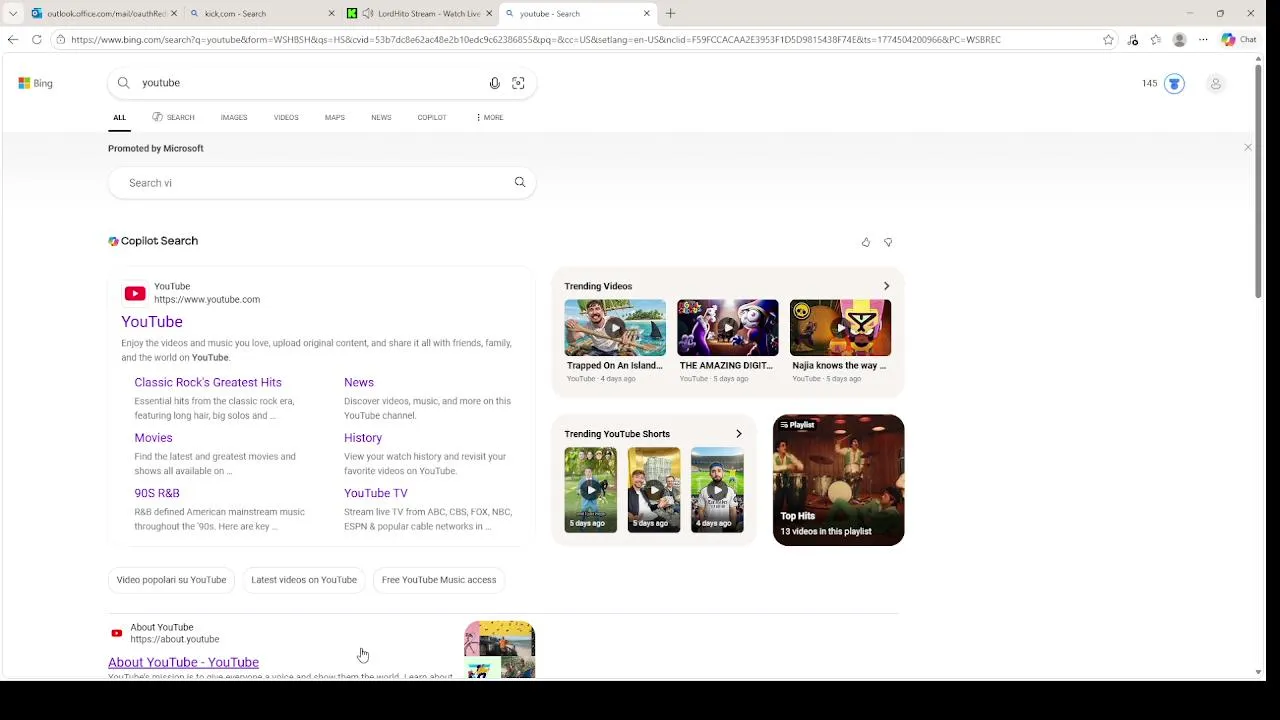Image resolution: width=1280 pixels, height=720 pixels.
Task: Mute the LordHito Stream tab audio icon
Action: 367,14
